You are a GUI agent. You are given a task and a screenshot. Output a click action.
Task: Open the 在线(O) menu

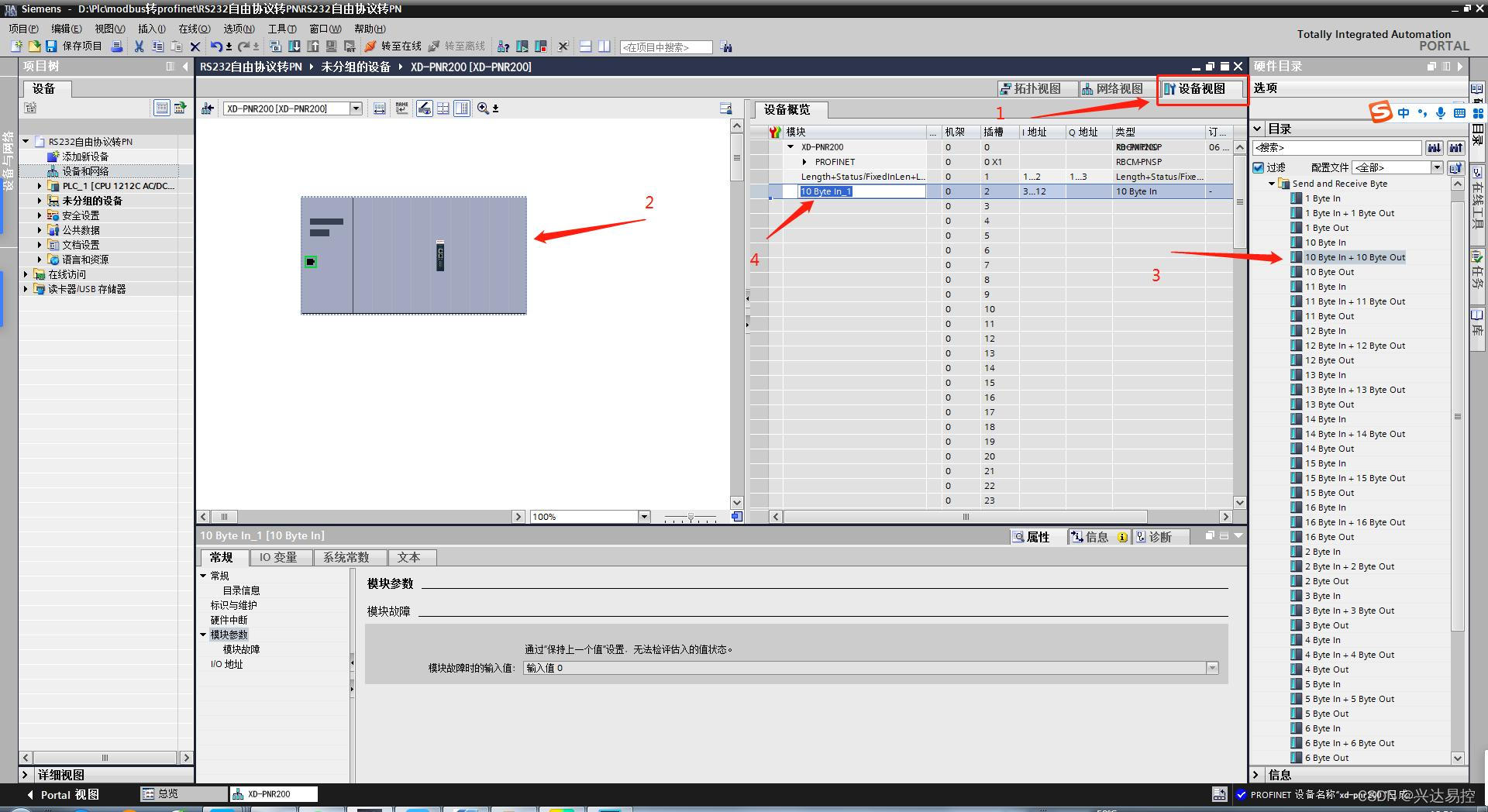195,29
